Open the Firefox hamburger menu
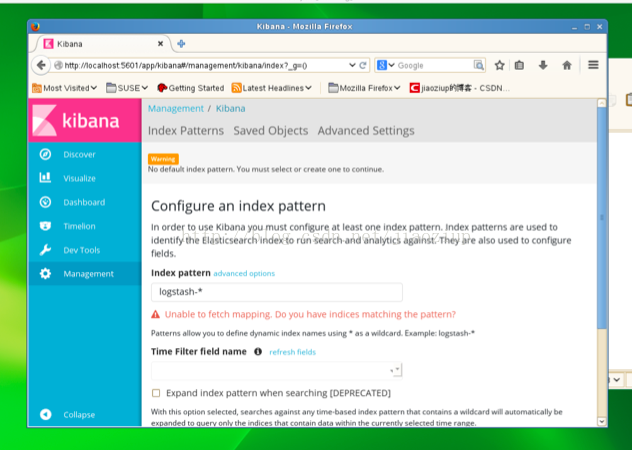 [593, 65]
